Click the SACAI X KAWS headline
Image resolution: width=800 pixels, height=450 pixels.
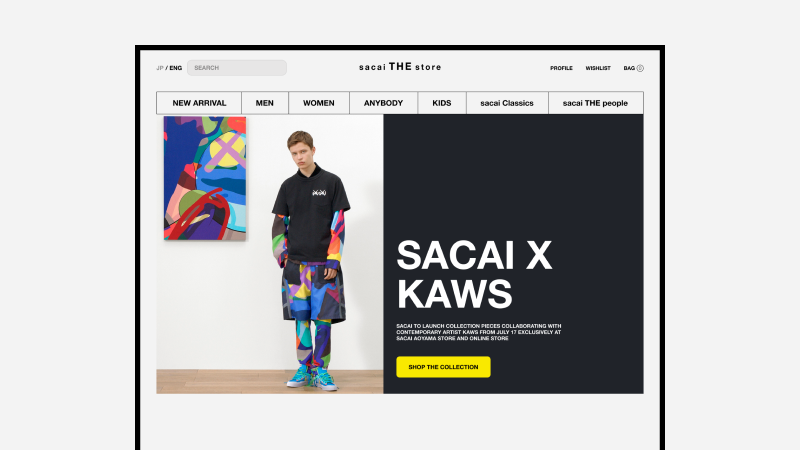[x=474, y=274]
